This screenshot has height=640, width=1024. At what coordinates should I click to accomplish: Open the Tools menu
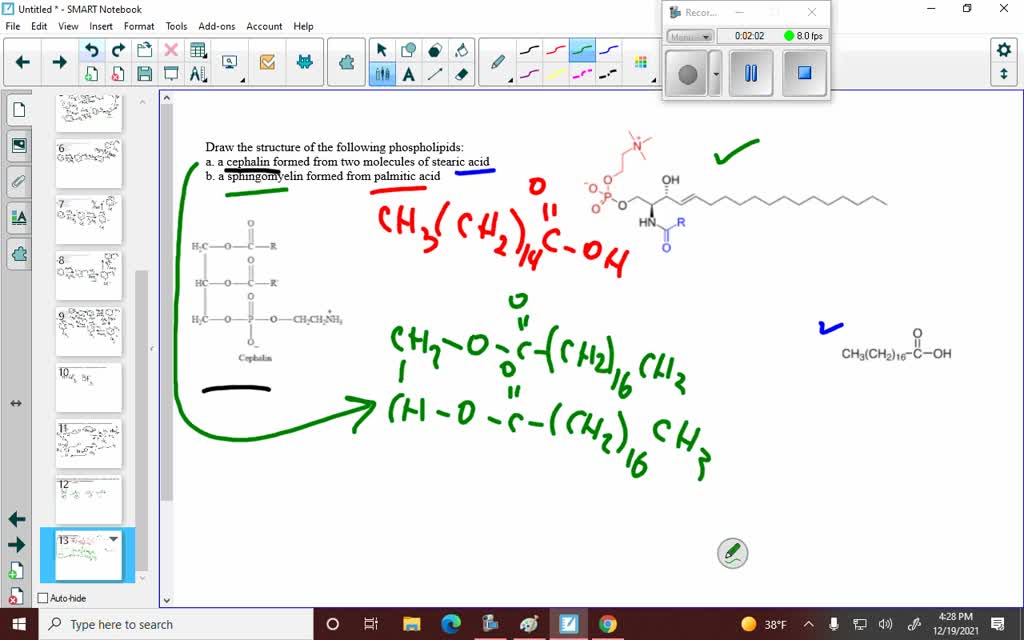click(x=176, y=26)
